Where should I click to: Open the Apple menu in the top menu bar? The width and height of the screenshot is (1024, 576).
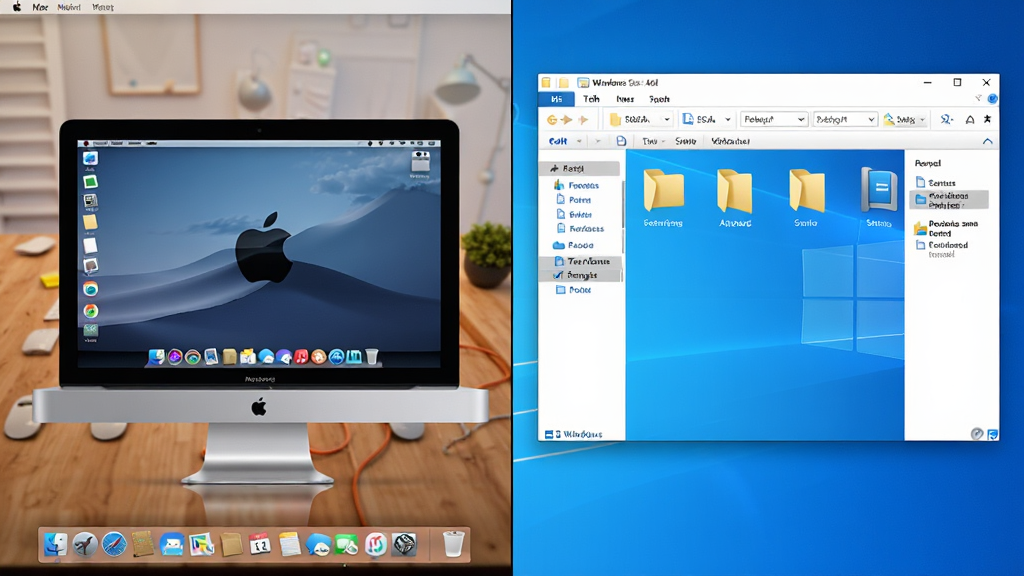17,7
